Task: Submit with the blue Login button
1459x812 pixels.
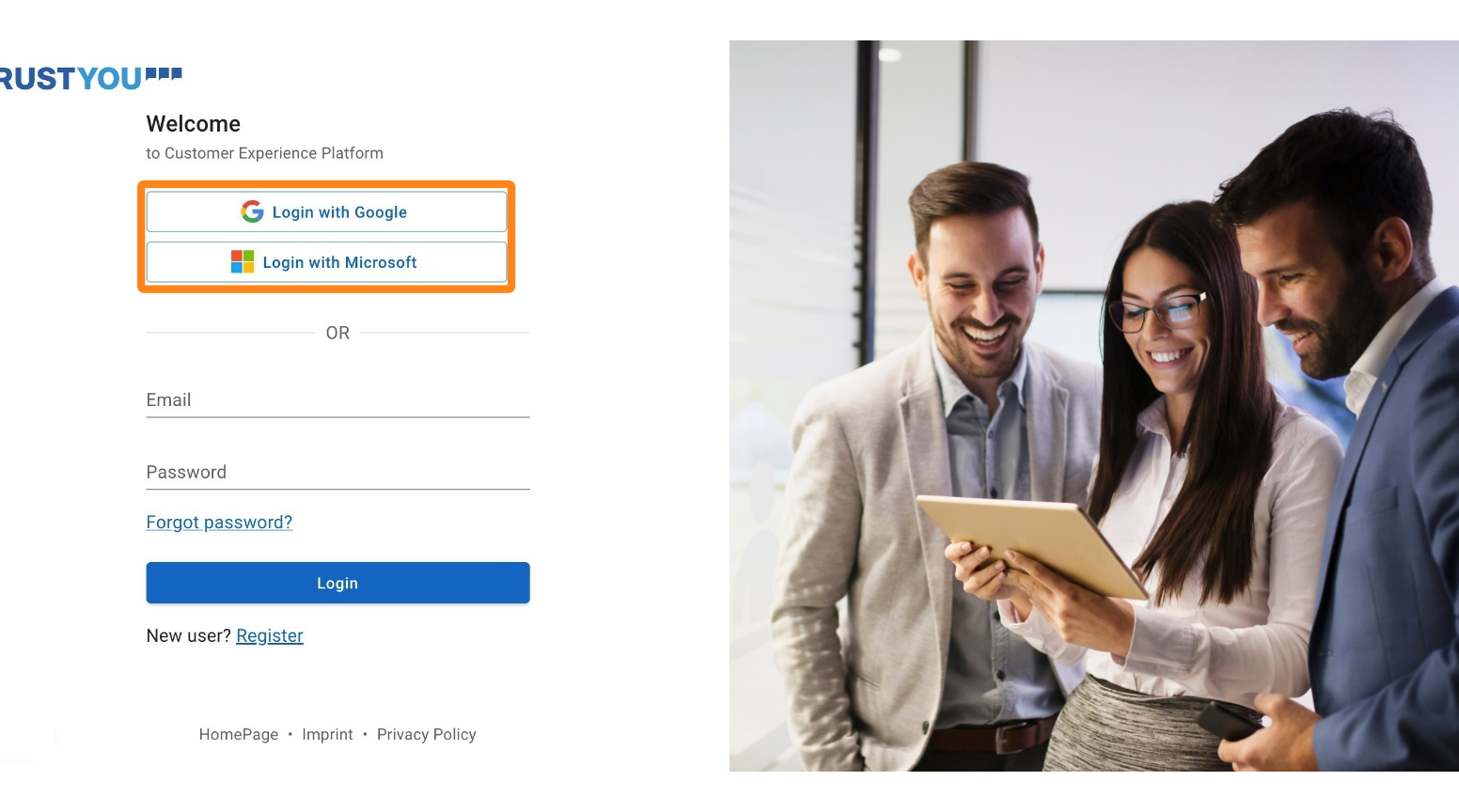Action: pos(337,583)
